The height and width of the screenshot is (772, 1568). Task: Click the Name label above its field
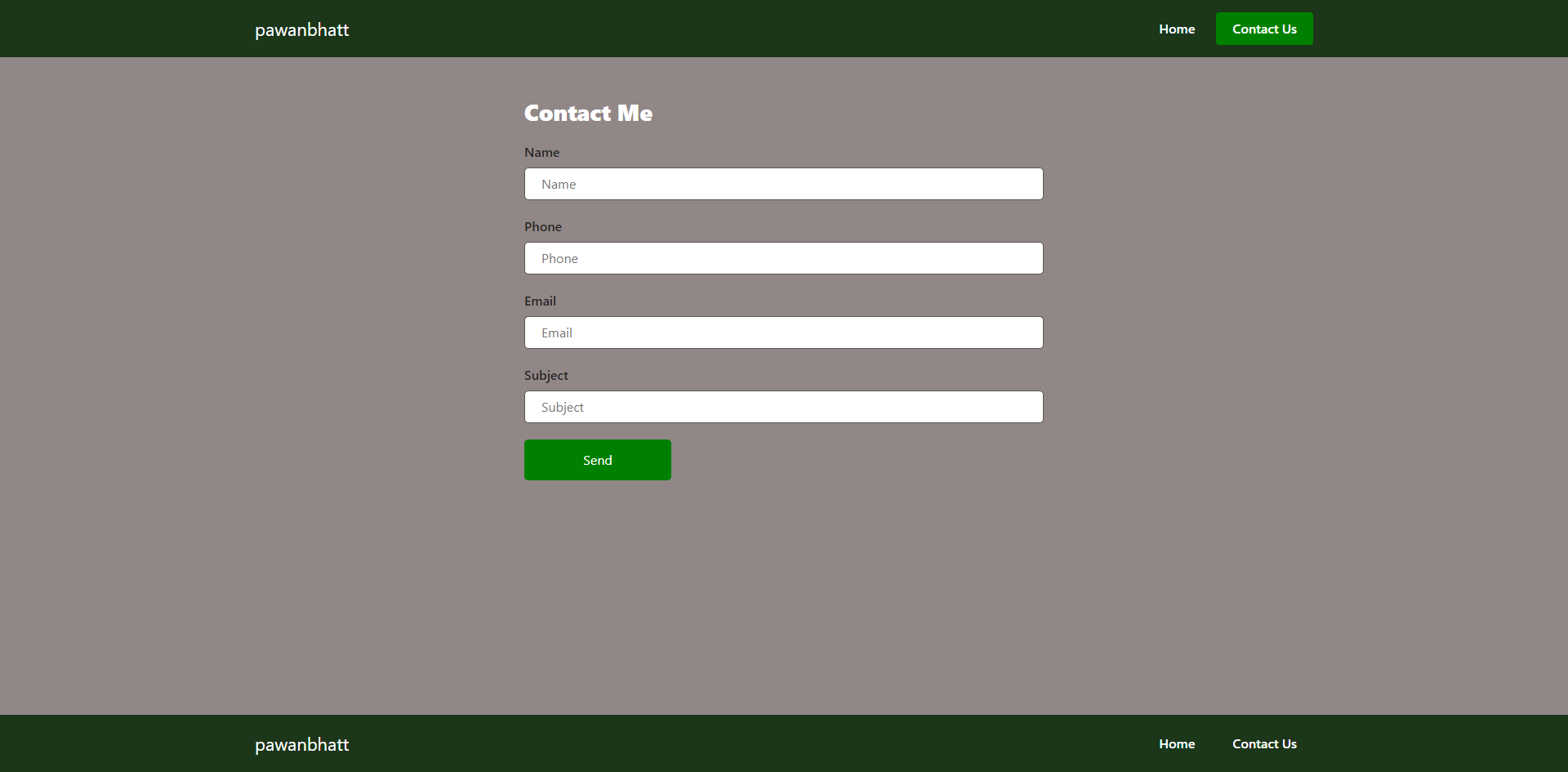tap(541, 152)
